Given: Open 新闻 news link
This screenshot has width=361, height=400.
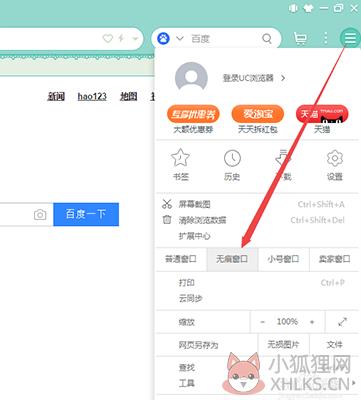Looking at the screenshot, I should [56, 97].
